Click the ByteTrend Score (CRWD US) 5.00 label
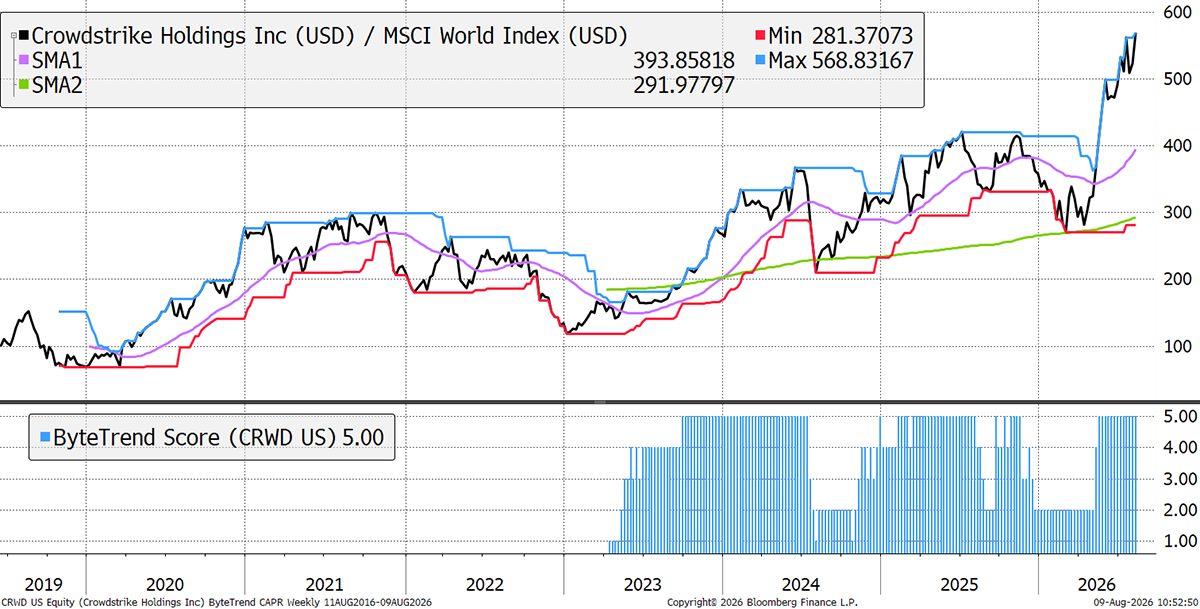This screenshot has width=1200, height=609. 217,436
